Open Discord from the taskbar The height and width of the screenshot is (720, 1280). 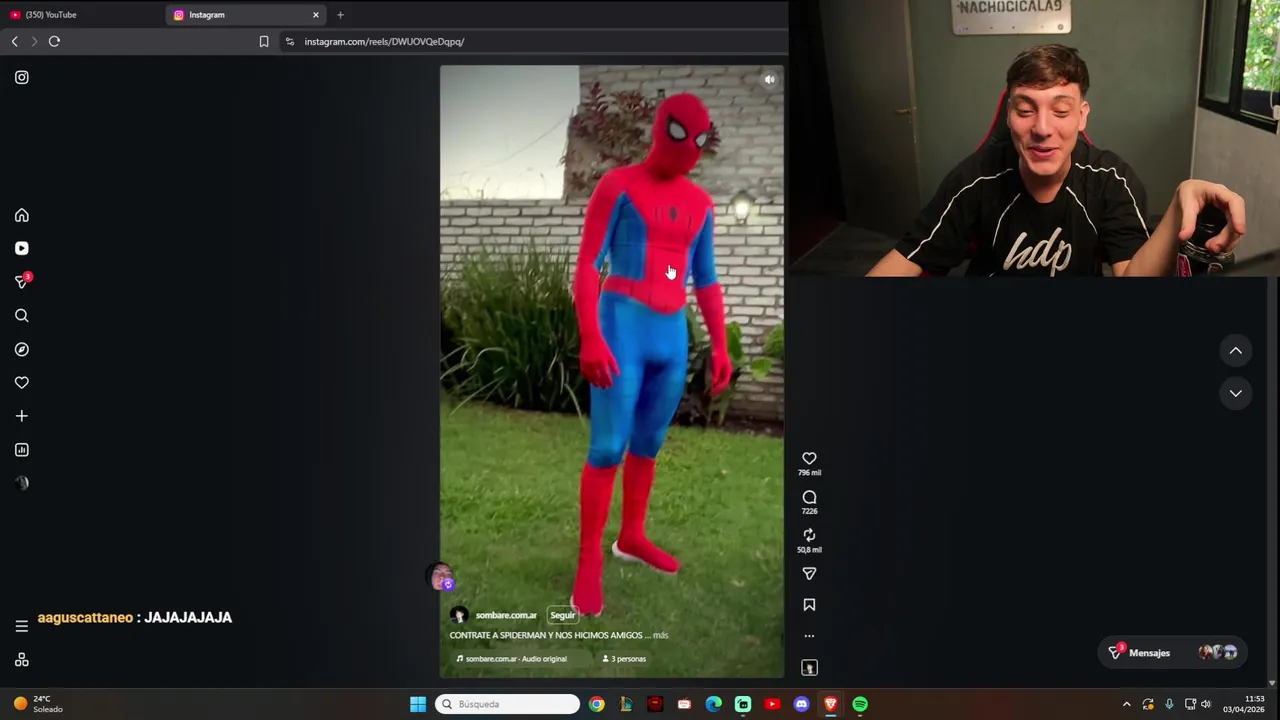[x=801, y=704]
